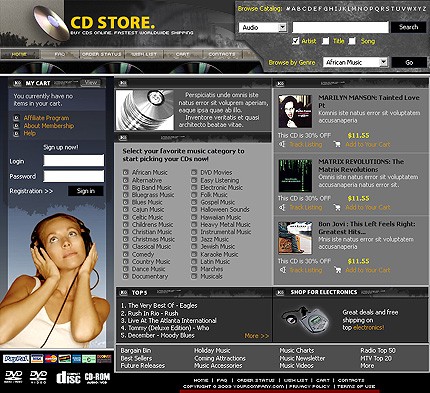Open footer Privacy Policy link
Screen dimensions: 430x393
(310, 386)
